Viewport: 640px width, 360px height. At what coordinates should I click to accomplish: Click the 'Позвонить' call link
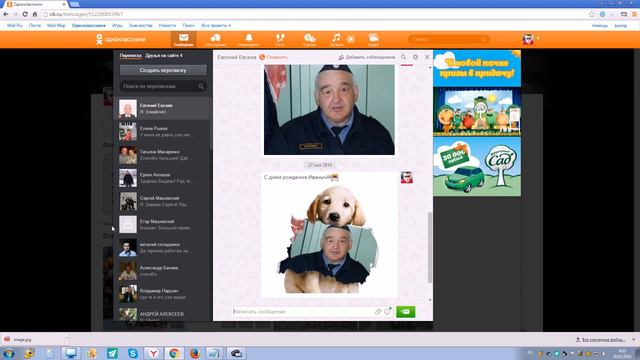pyautogui.click(x=273, y=57)
